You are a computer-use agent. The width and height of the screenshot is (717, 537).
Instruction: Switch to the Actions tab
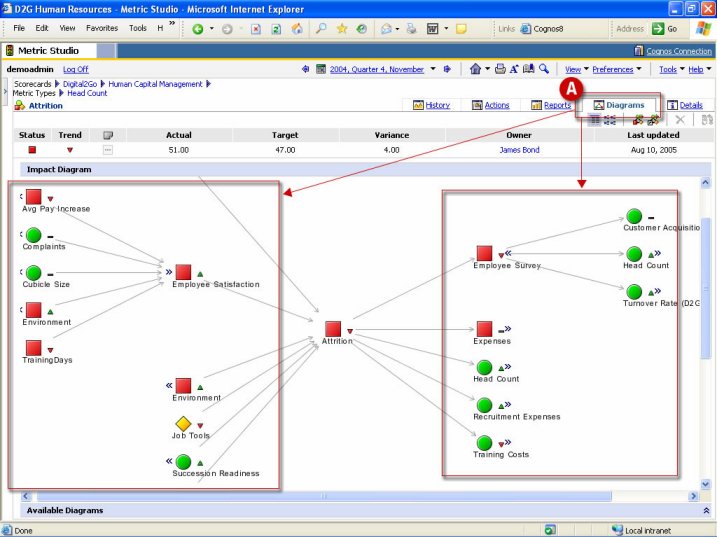pyautogui.click(x=491, y=105)
